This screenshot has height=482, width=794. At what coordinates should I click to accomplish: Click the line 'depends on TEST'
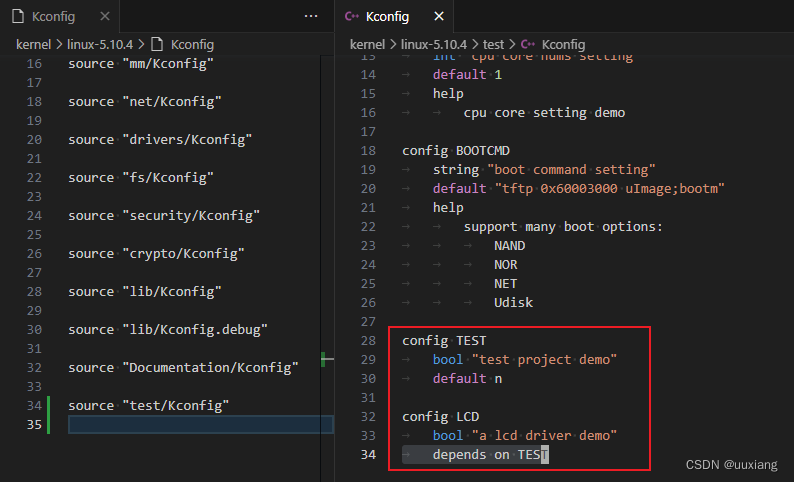(x=491, y=455)
